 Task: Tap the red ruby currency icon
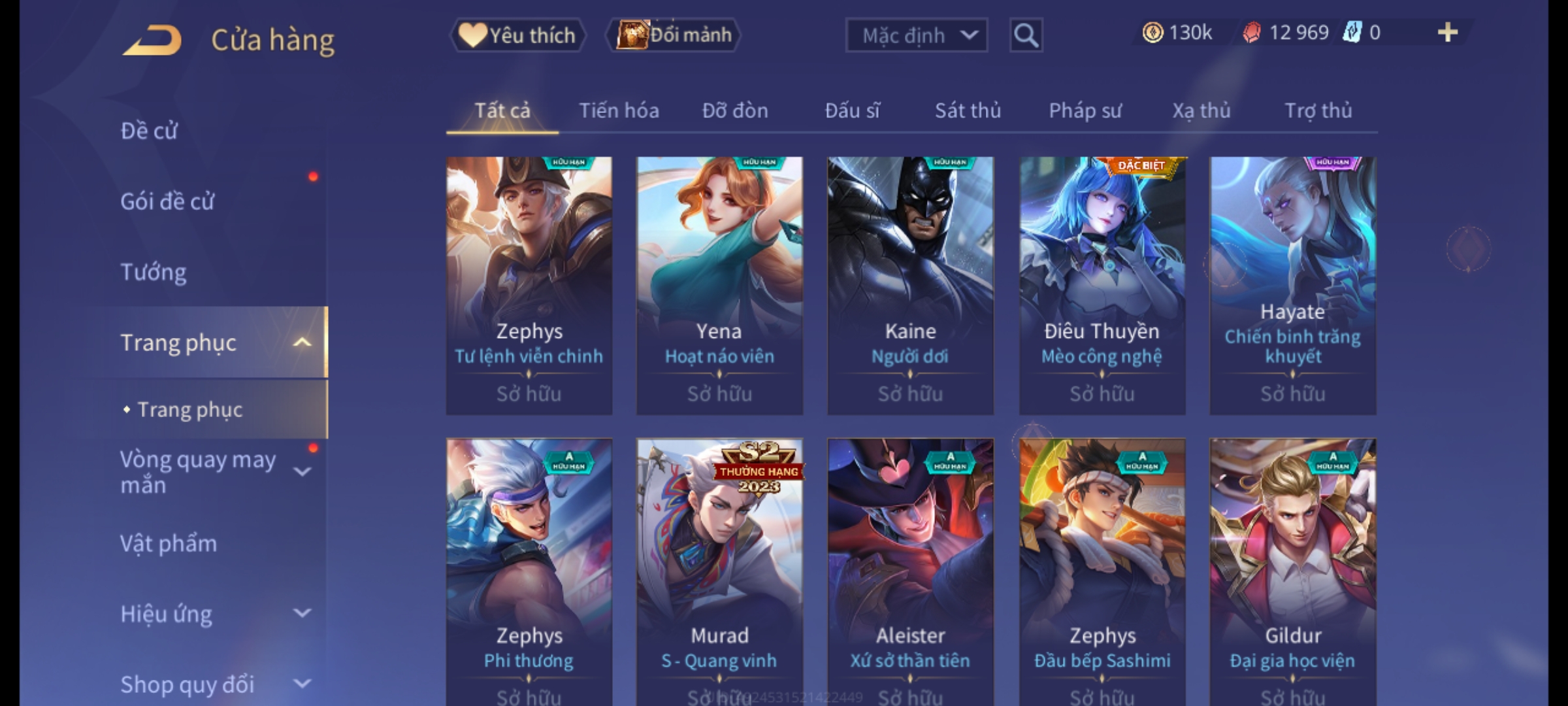[x=1251, y=33]
